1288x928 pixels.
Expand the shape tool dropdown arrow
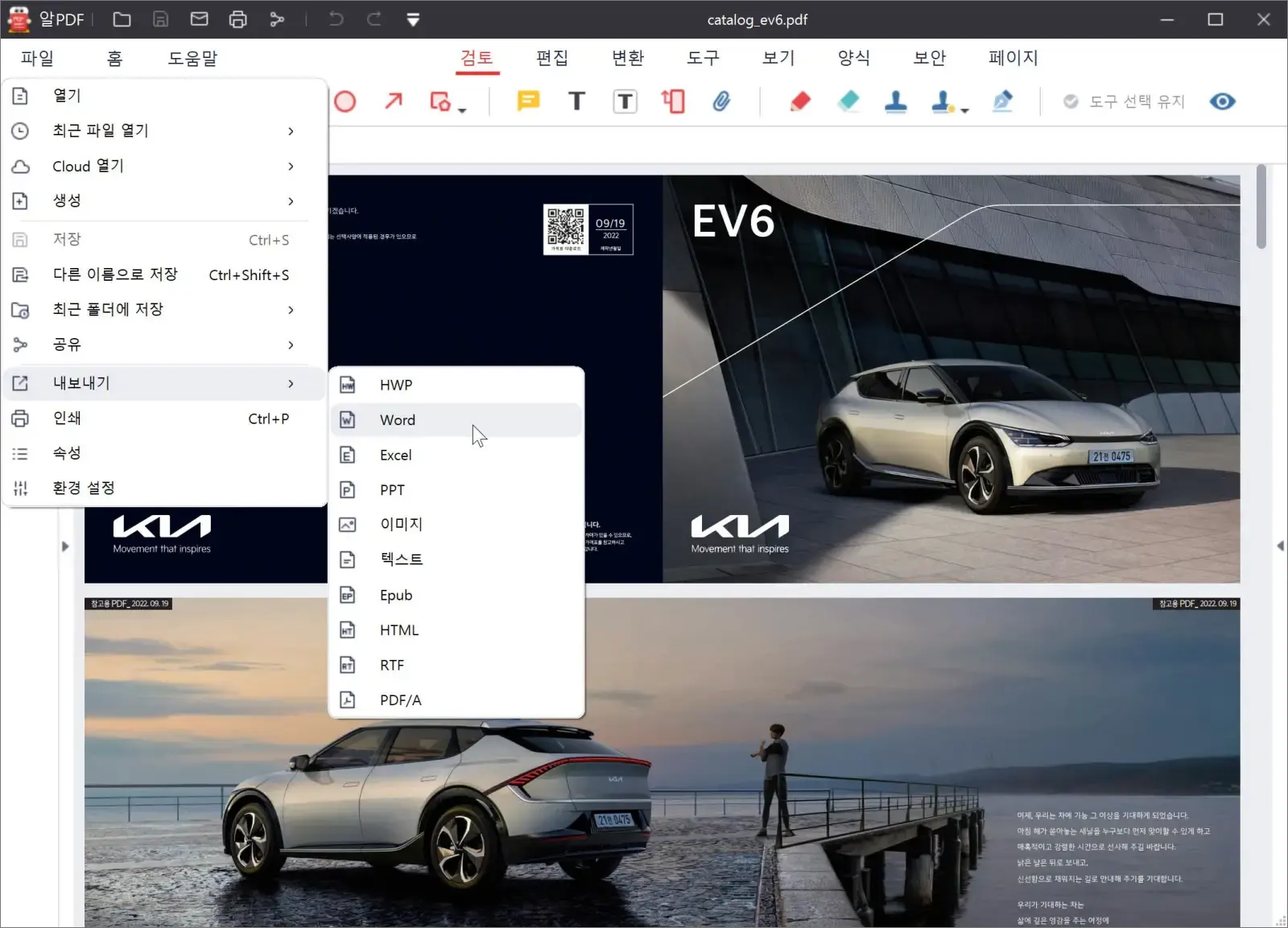pos(462,110)
